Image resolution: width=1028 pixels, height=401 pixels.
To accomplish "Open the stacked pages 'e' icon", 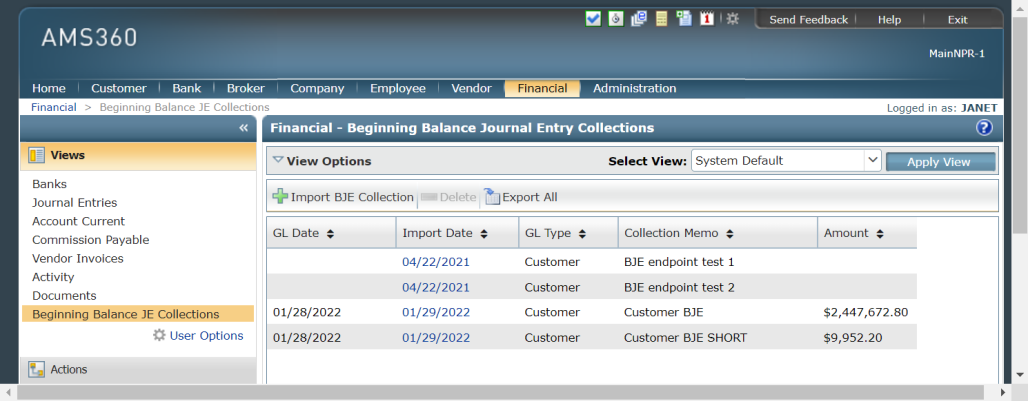I will (639, 19).
